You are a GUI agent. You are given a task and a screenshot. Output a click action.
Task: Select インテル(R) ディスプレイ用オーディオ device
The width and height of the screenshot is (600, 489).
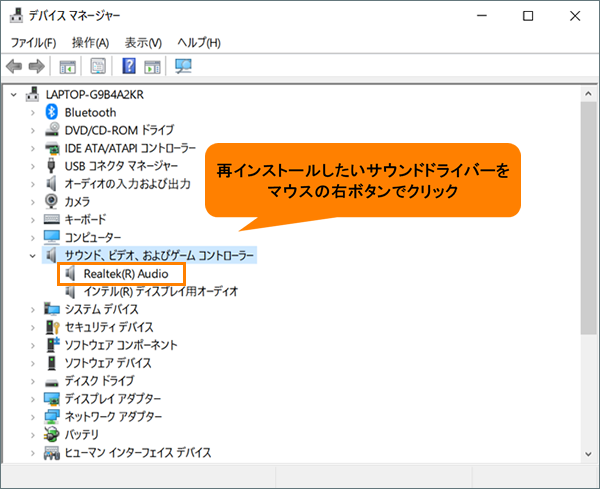click(x=161, y=292)
